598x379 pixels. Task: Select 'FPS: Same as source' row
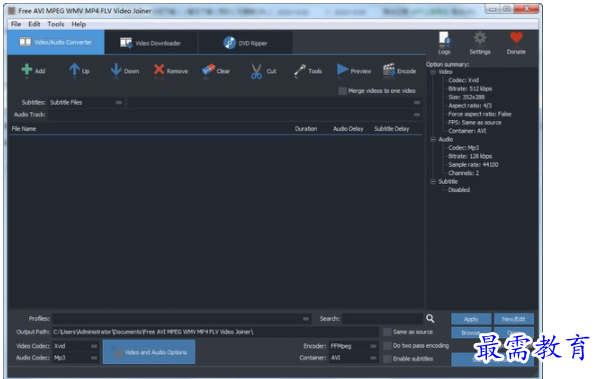tap(475, 122)
